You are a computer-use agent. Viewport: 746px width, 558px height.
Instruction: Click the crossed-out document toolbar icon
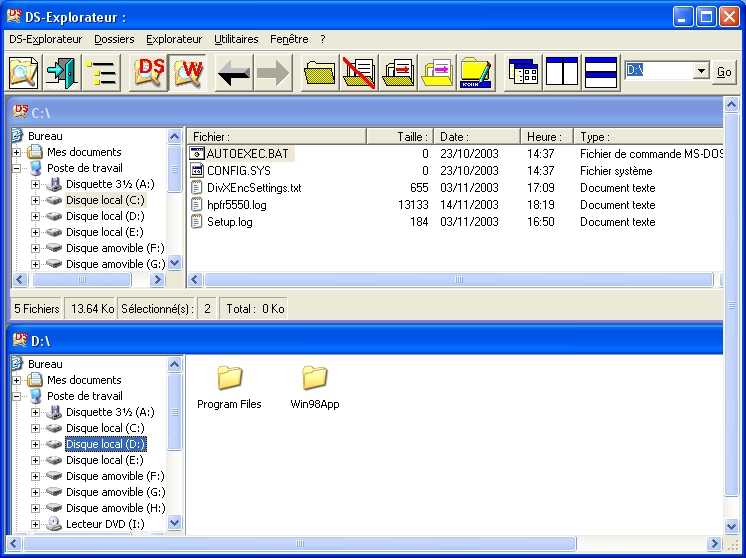coord(359,73)
